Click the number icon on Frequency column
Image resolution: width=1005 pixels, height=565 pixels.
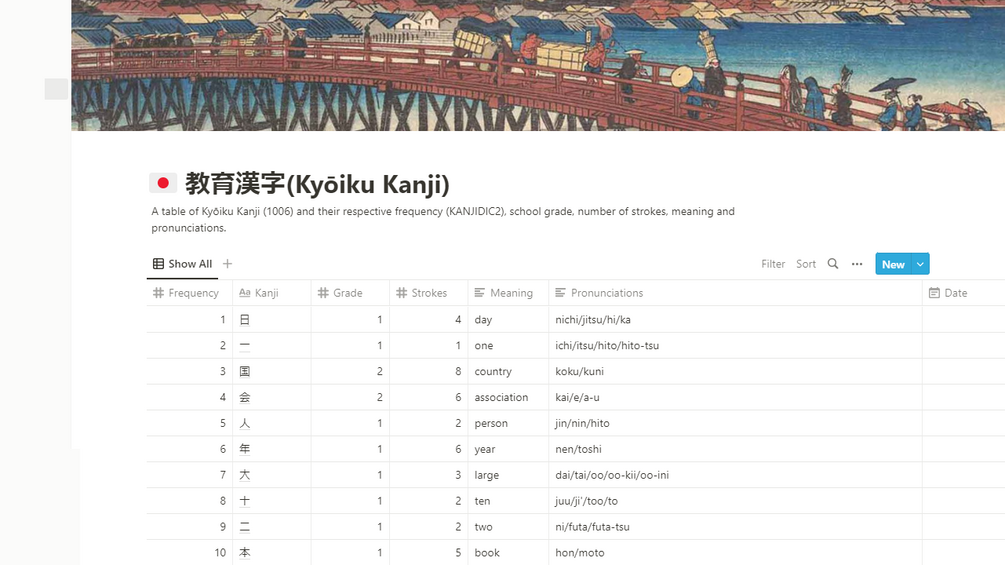158,293
